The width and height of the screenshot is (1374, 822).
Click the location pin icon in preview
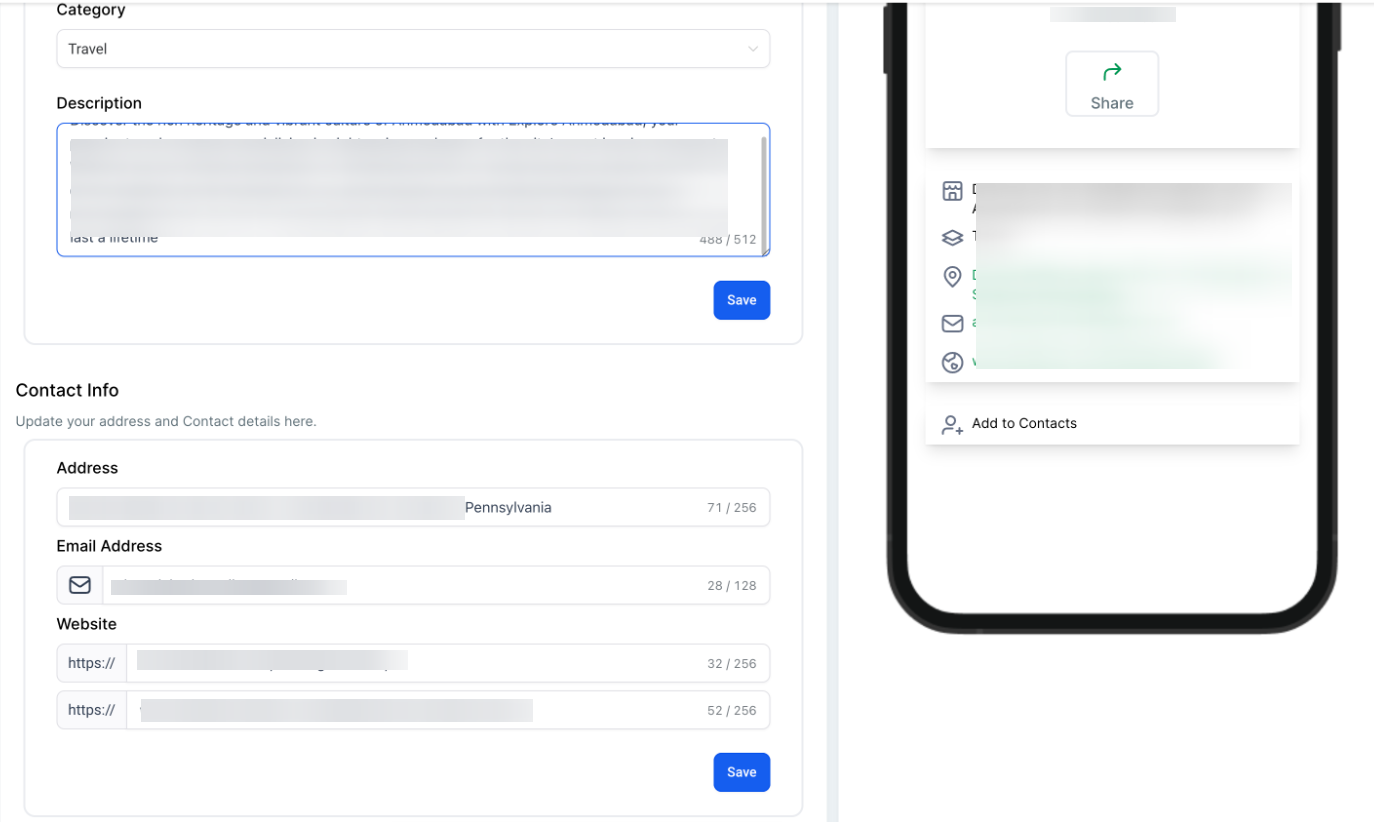point(952,277)
